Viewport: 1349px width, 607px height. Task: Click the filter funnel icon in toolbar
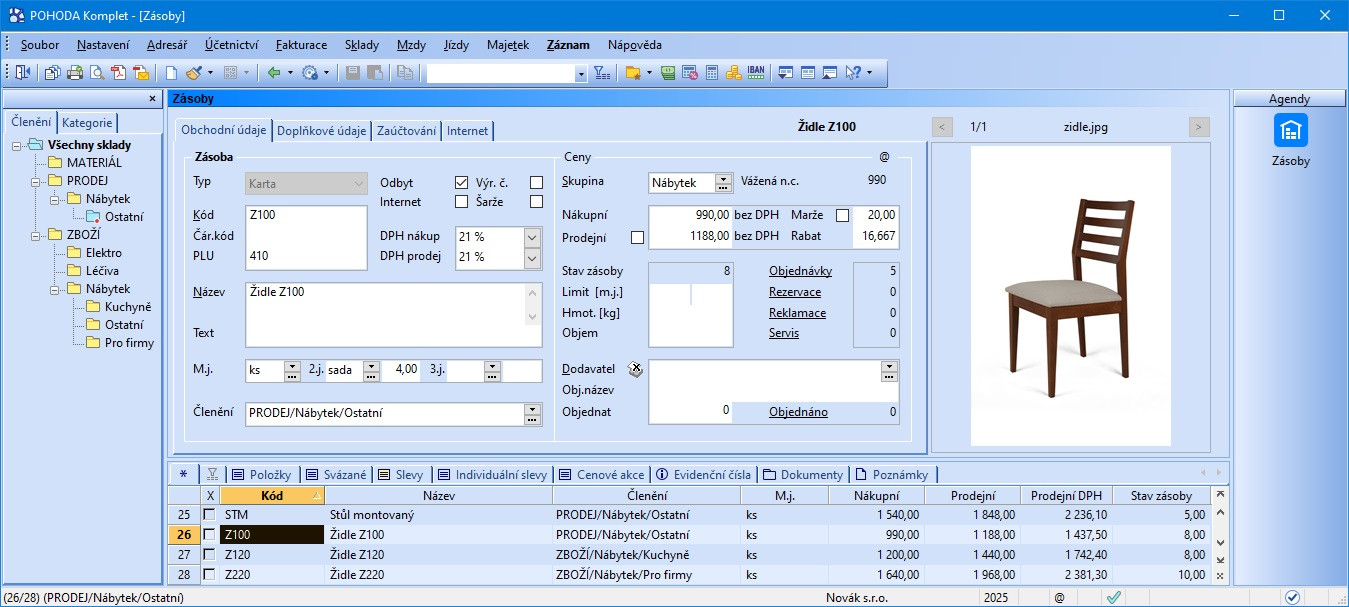point(601,73)
